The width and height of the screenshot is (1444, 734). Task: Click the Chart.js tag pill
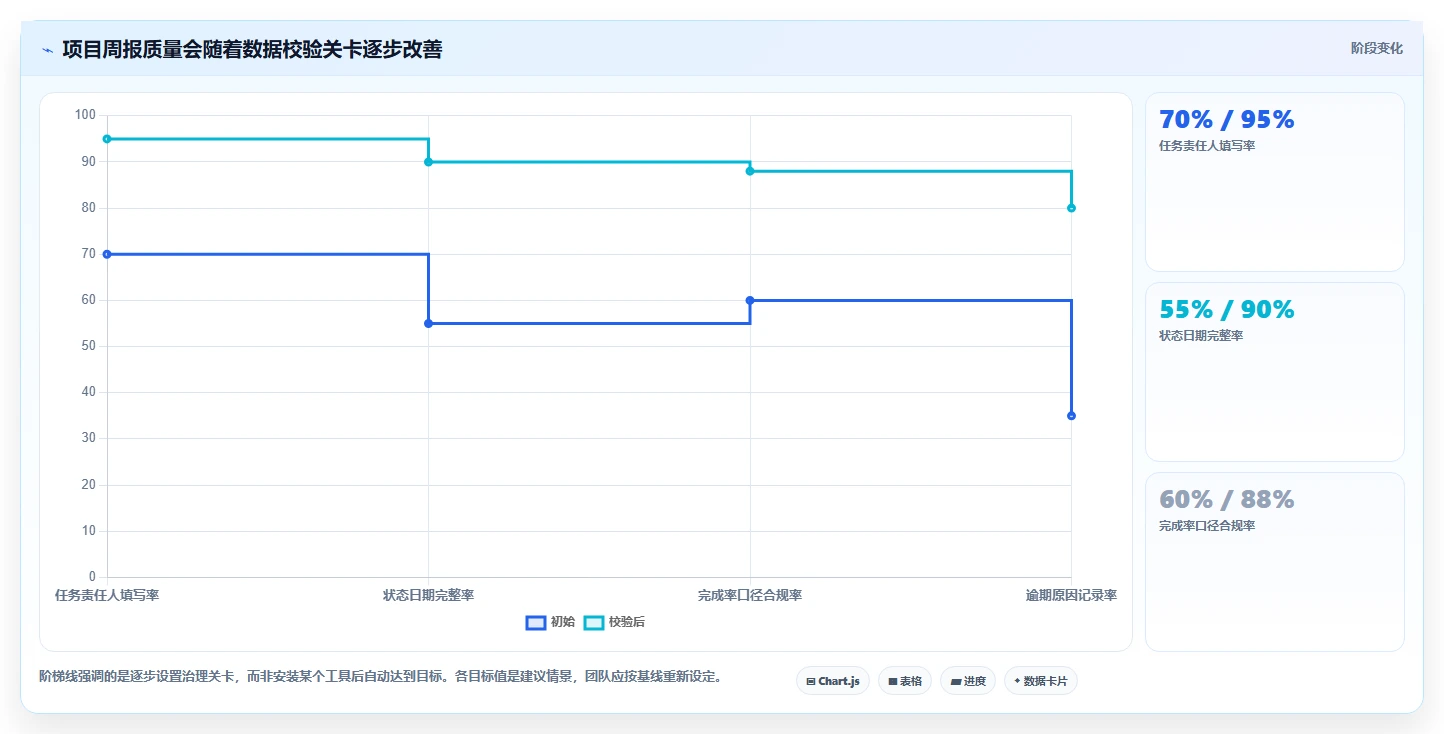pyautogui.click(x=833, y=681)
